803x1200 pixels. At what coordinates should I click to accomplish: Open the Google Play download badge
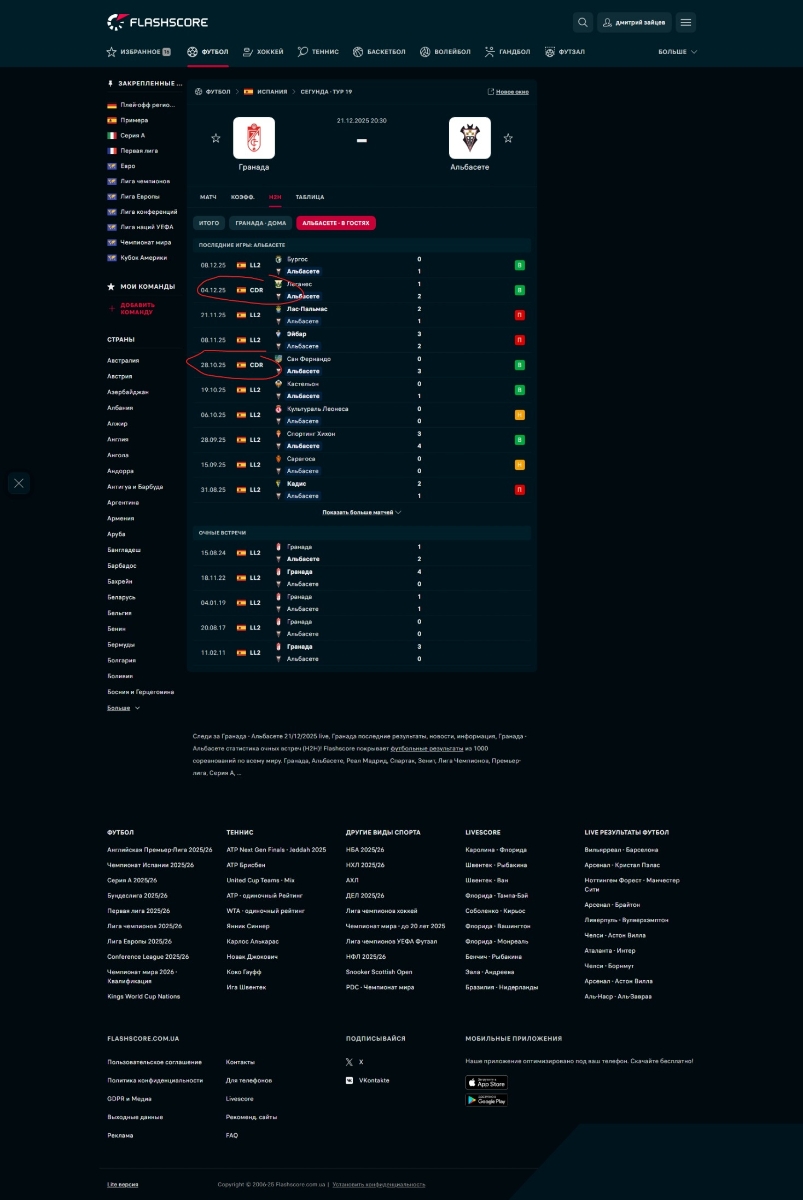486,1100
